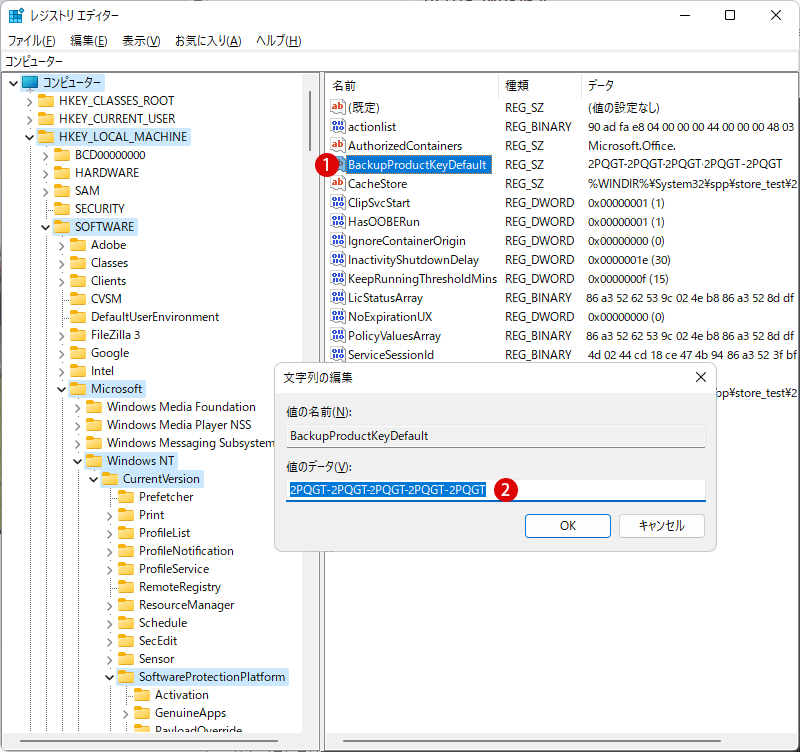The image size is (800, 752).
Task: Collapse the SoftwareProtectionPlatform key
Action: (110, 677)
